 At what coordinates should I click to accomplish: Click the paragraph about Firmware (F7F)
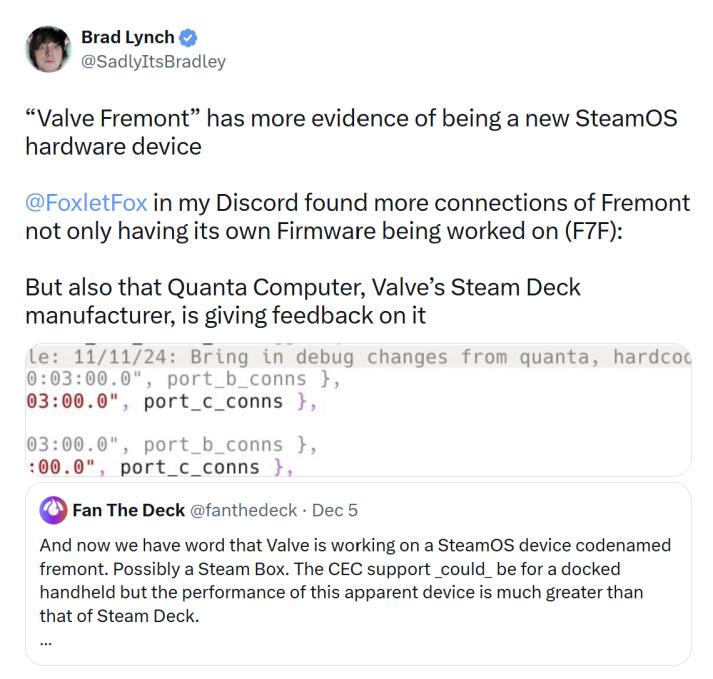tap(356, 216)
